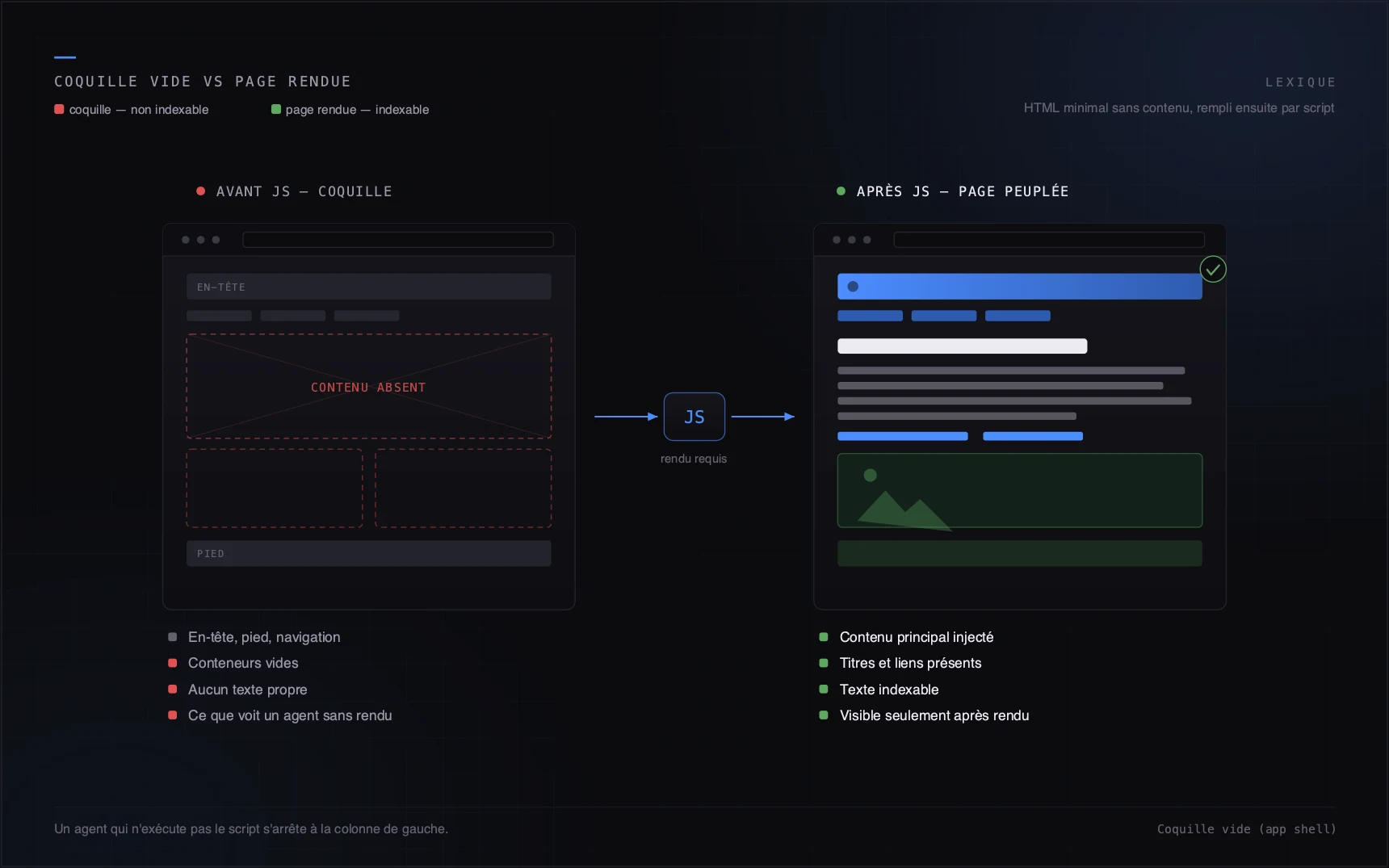The height and width of the screenshot is (868, 1389).
Task: Click the CONTENU ABSENT placeholder box
Action: (369, 387)
